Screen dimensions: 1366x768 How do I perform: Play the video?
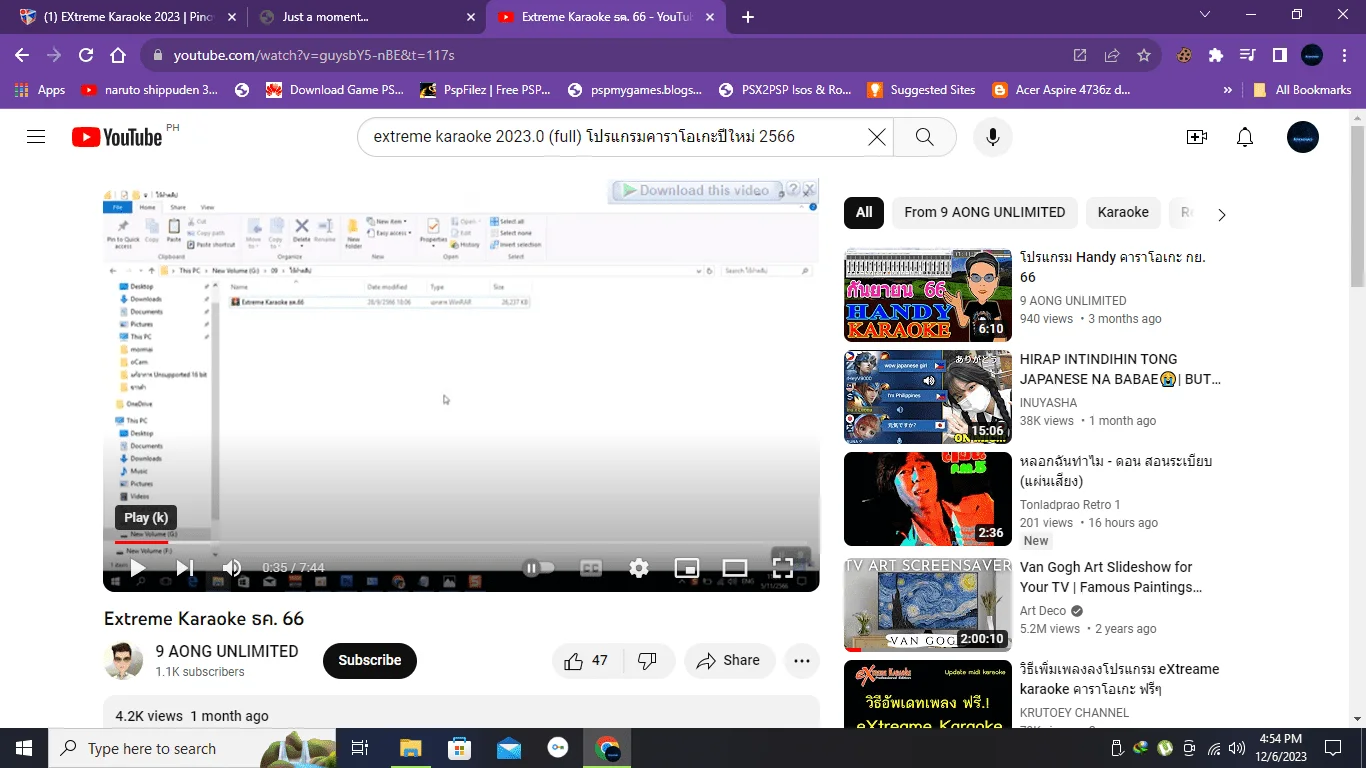coord(138,568)
